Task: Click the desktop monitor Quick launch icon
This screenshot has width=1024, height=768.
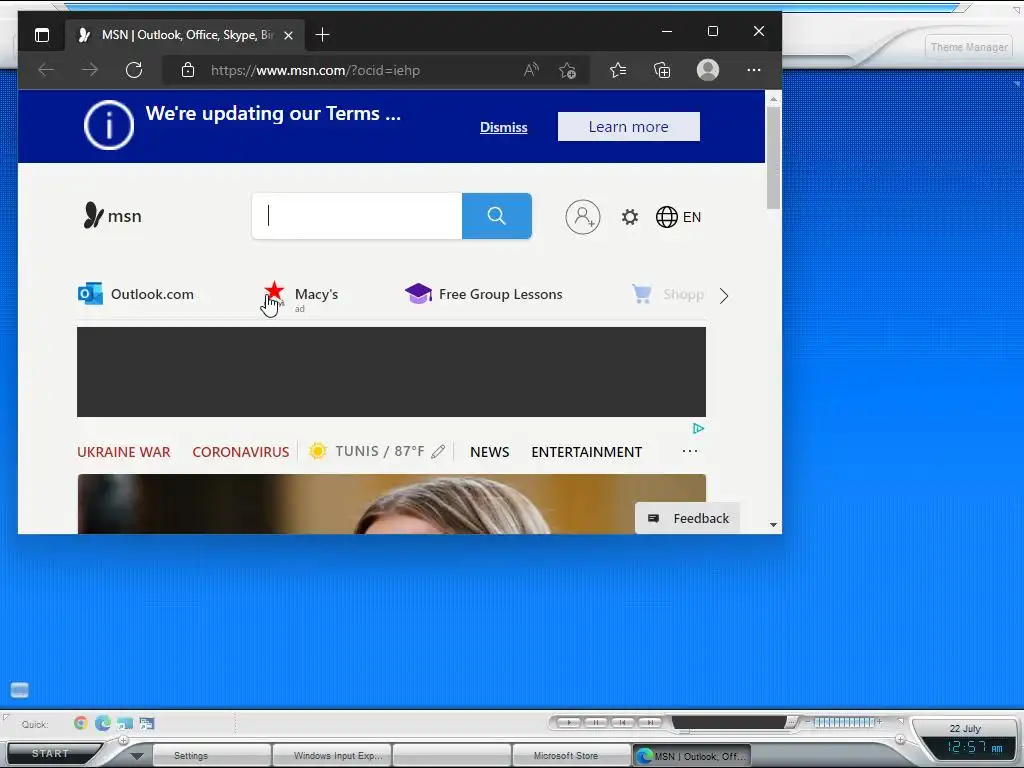Action: 125,724
